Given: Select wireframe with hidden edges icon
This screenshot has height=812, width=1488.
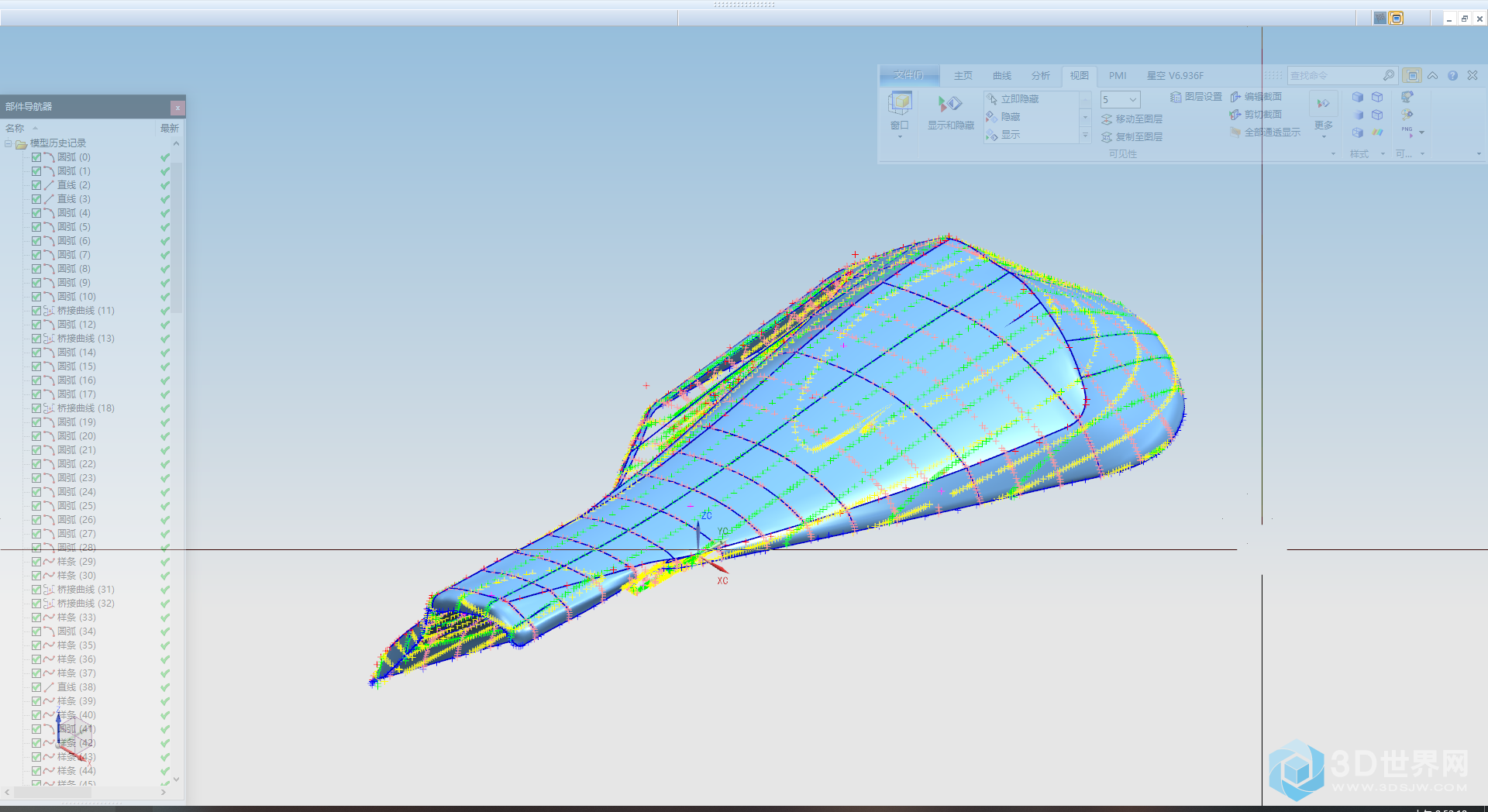Looking at the screenshot, I should [x=1377, y=115].
